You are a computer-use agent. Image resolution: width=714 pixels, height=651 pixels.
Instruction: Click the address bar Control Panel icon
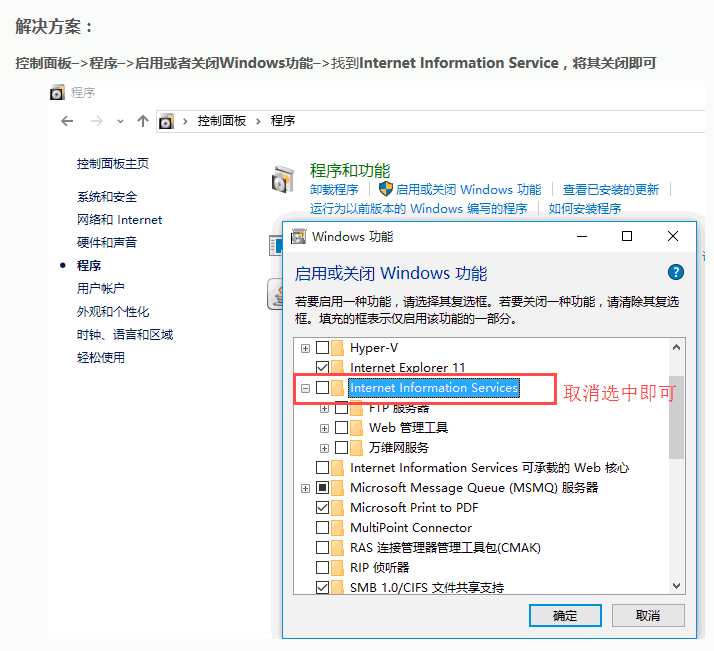[x=166, y=122]
